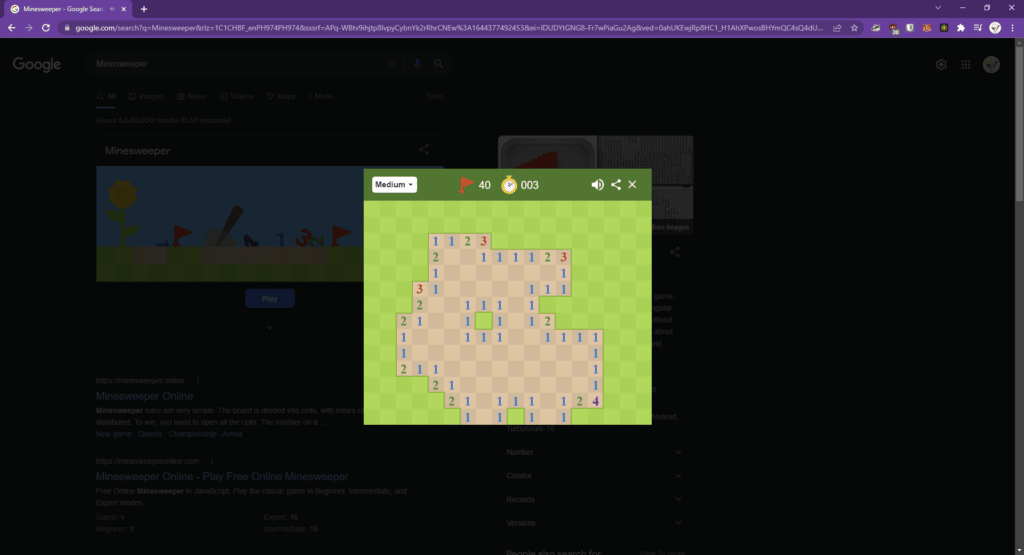Viewport: 1024px width, 555px height.
Task: Go forward in browser history
Action: (x=29, y=28)
